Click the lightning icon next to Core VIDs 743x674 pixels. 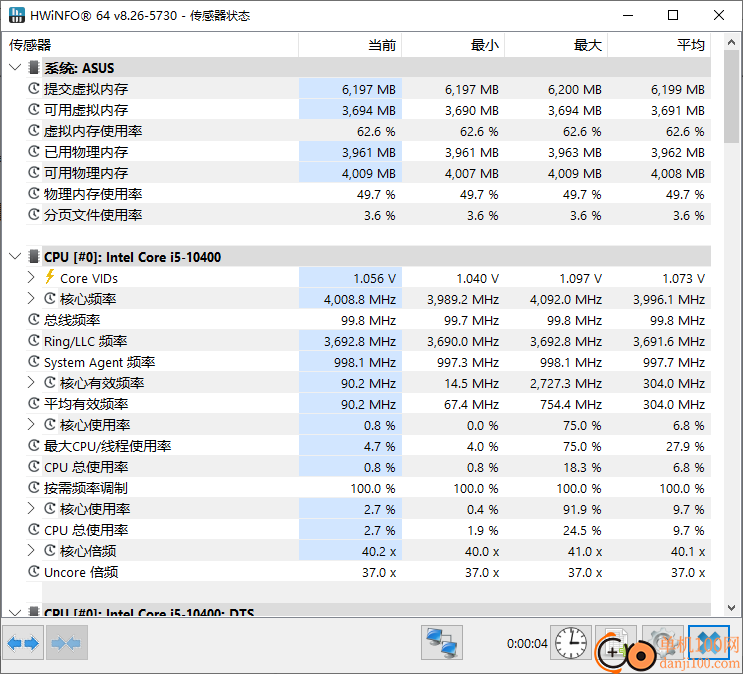(x=49, y=277)
